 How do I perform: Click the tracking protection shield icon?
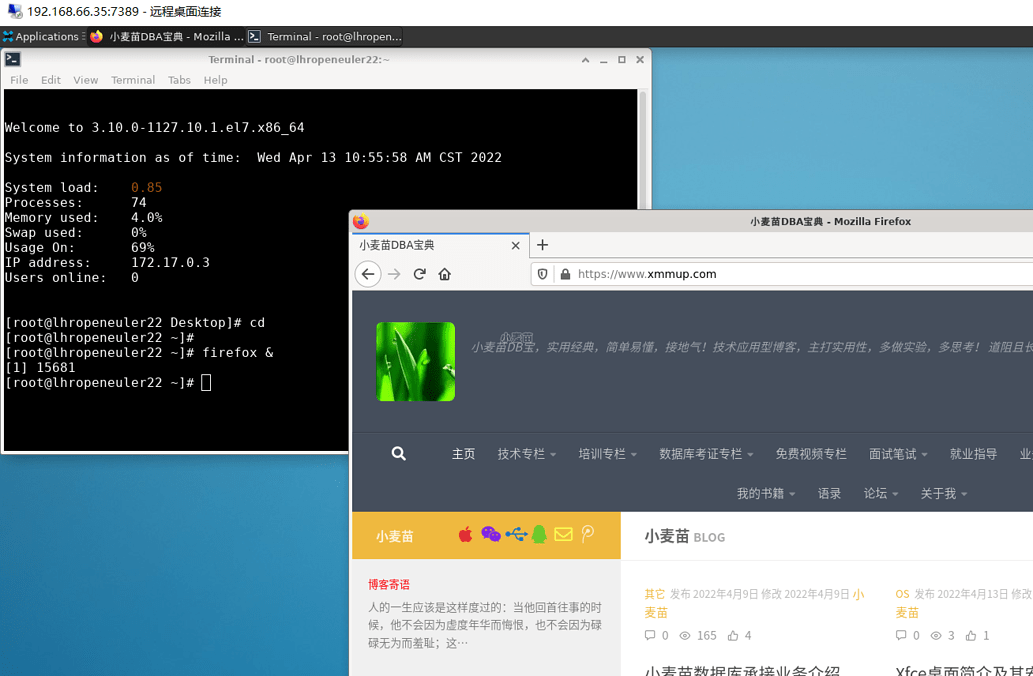point(543,274)
